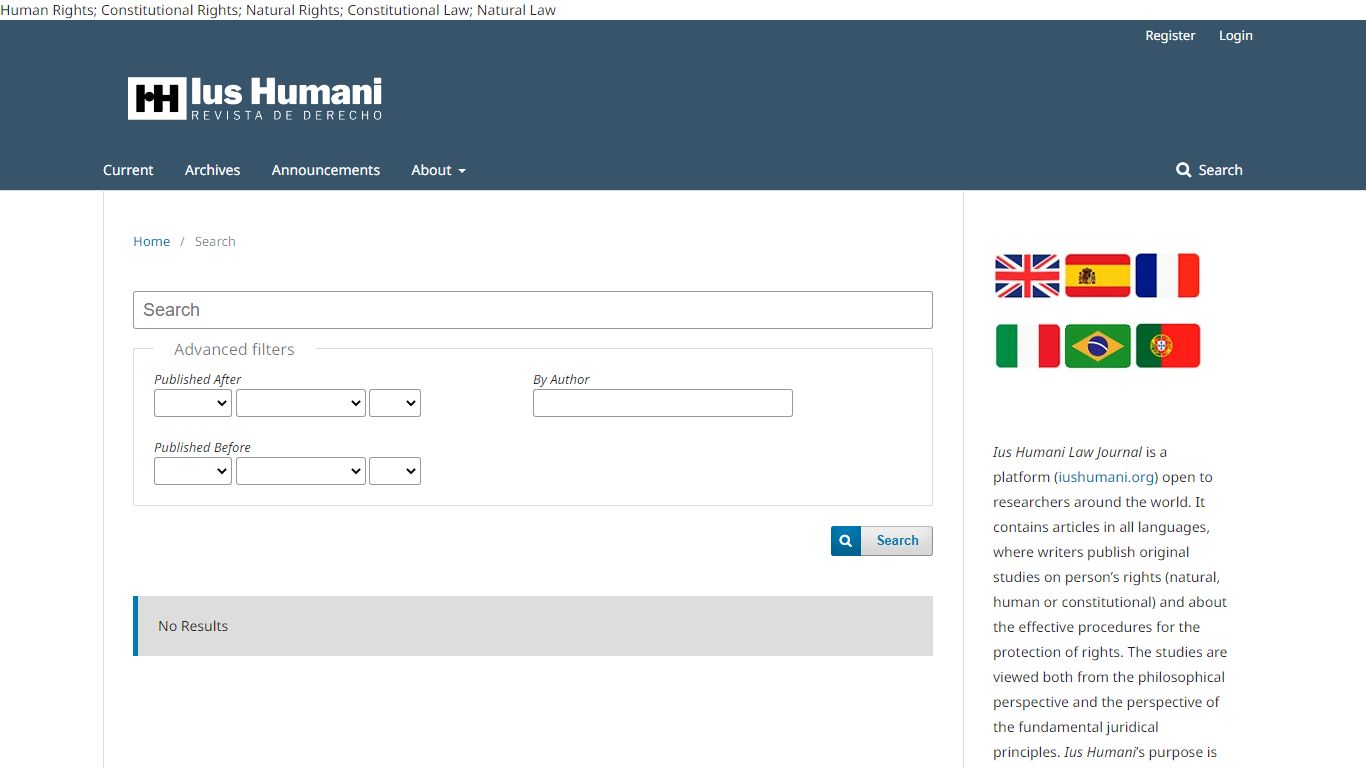Open the Archives page
The width and height of the screenshot is (1366, 768).
coord(212,170)
